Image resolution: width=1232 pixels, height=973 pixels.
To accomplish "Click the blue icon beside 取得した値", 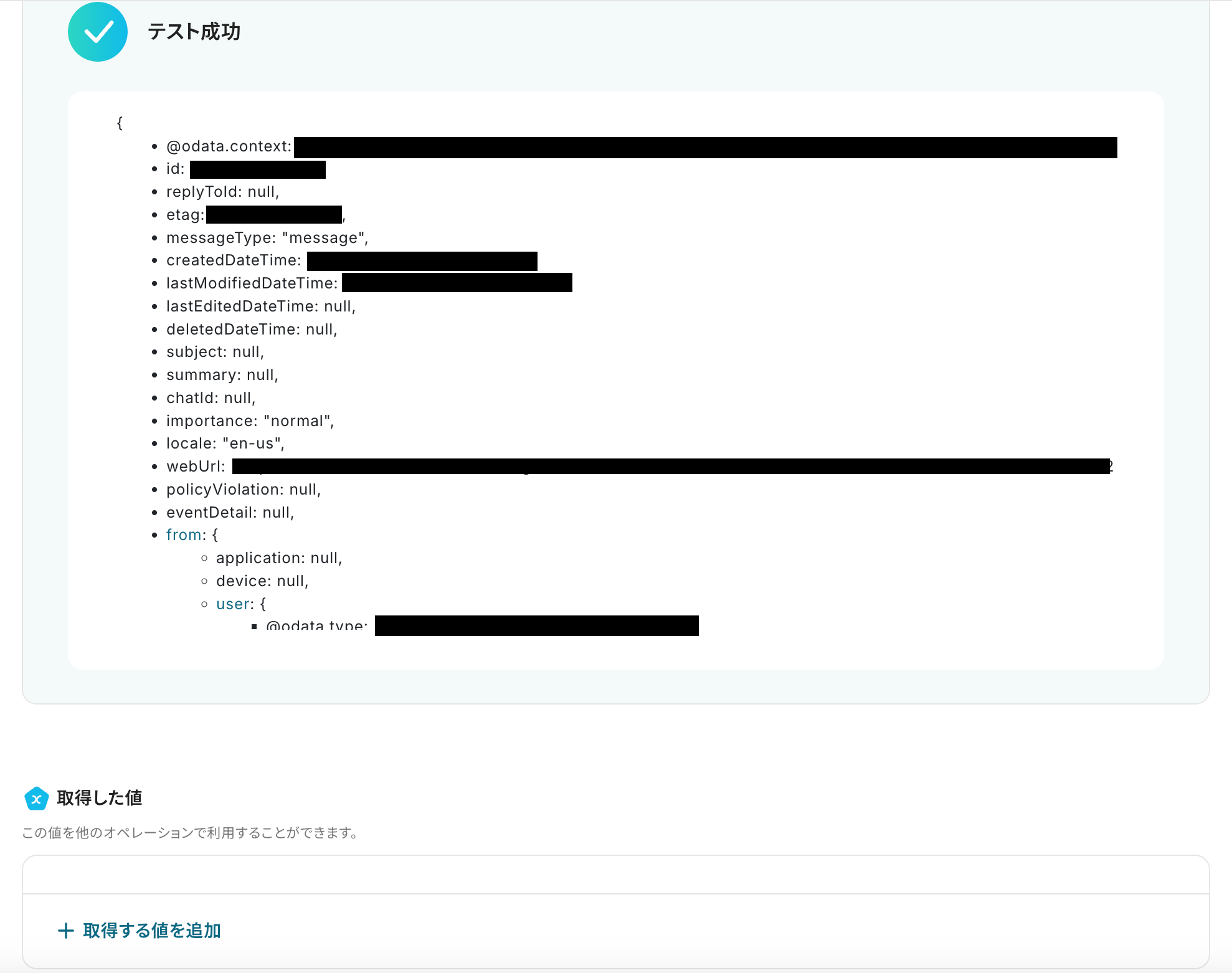I will click(x=36, y=798).
